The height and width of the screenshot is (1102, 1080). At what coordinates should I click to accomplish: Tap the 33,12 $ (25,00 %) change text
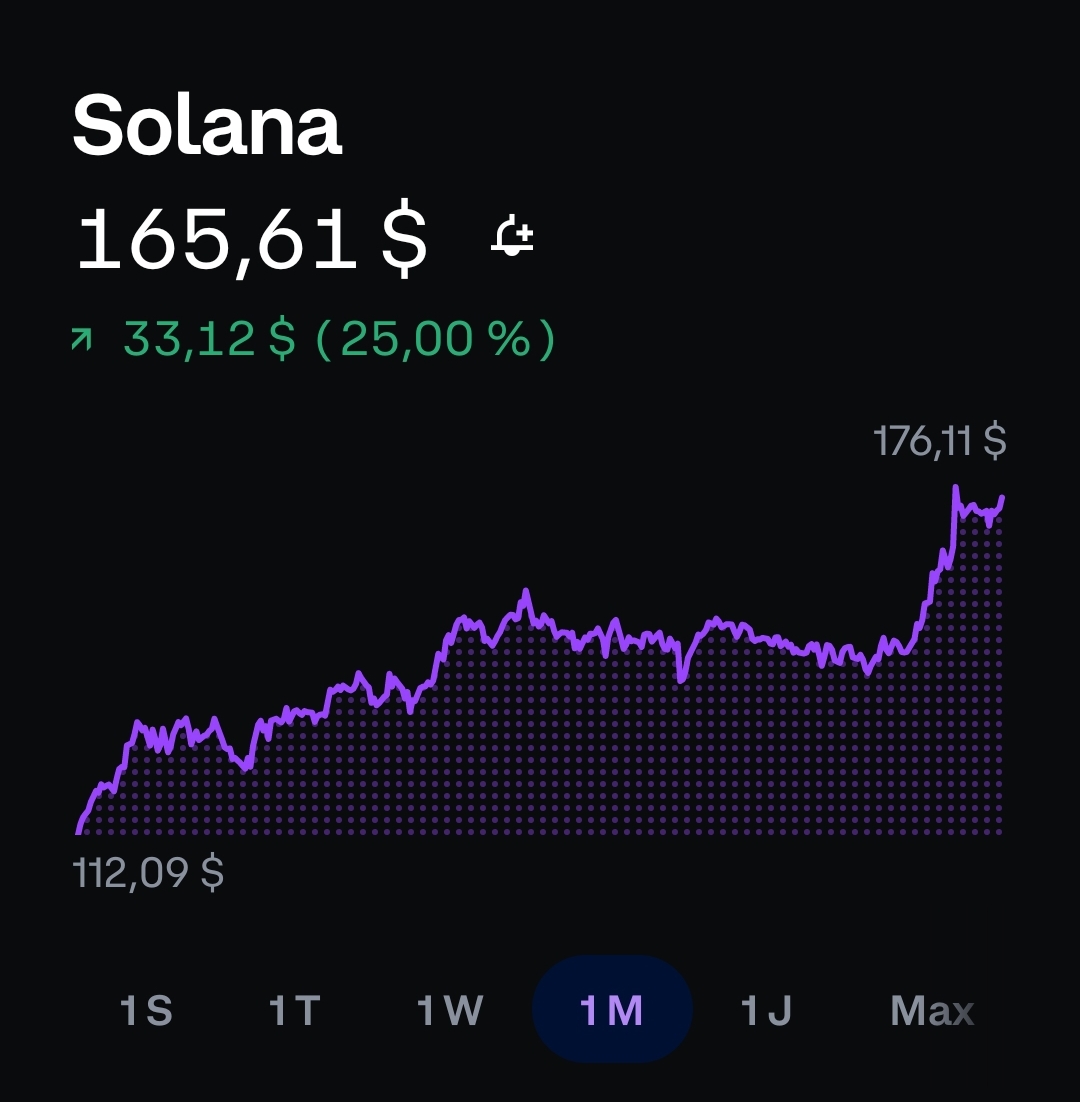(x=339, y=339)
